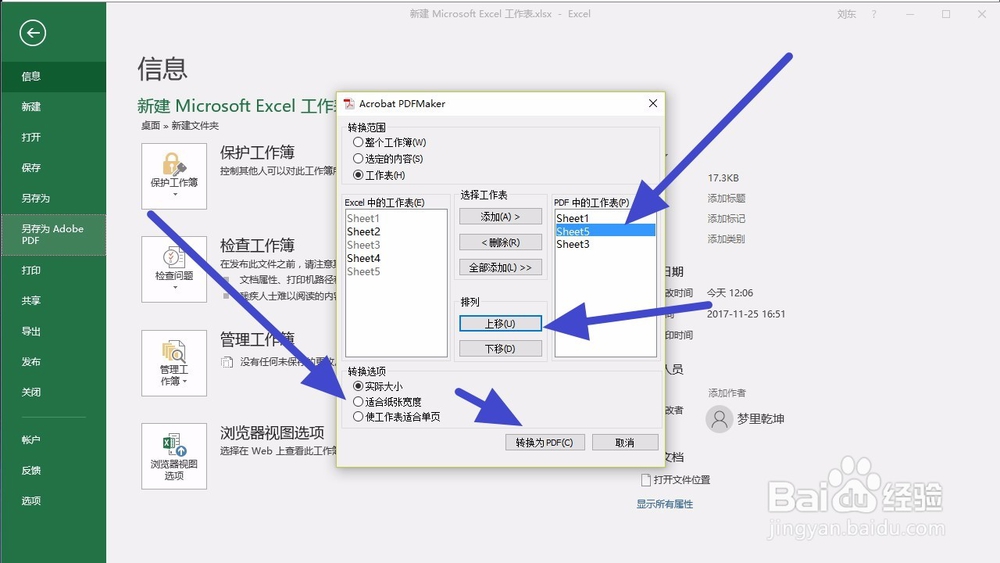
Task: Click the 添加标题 property field
Action: pos(726,198)
